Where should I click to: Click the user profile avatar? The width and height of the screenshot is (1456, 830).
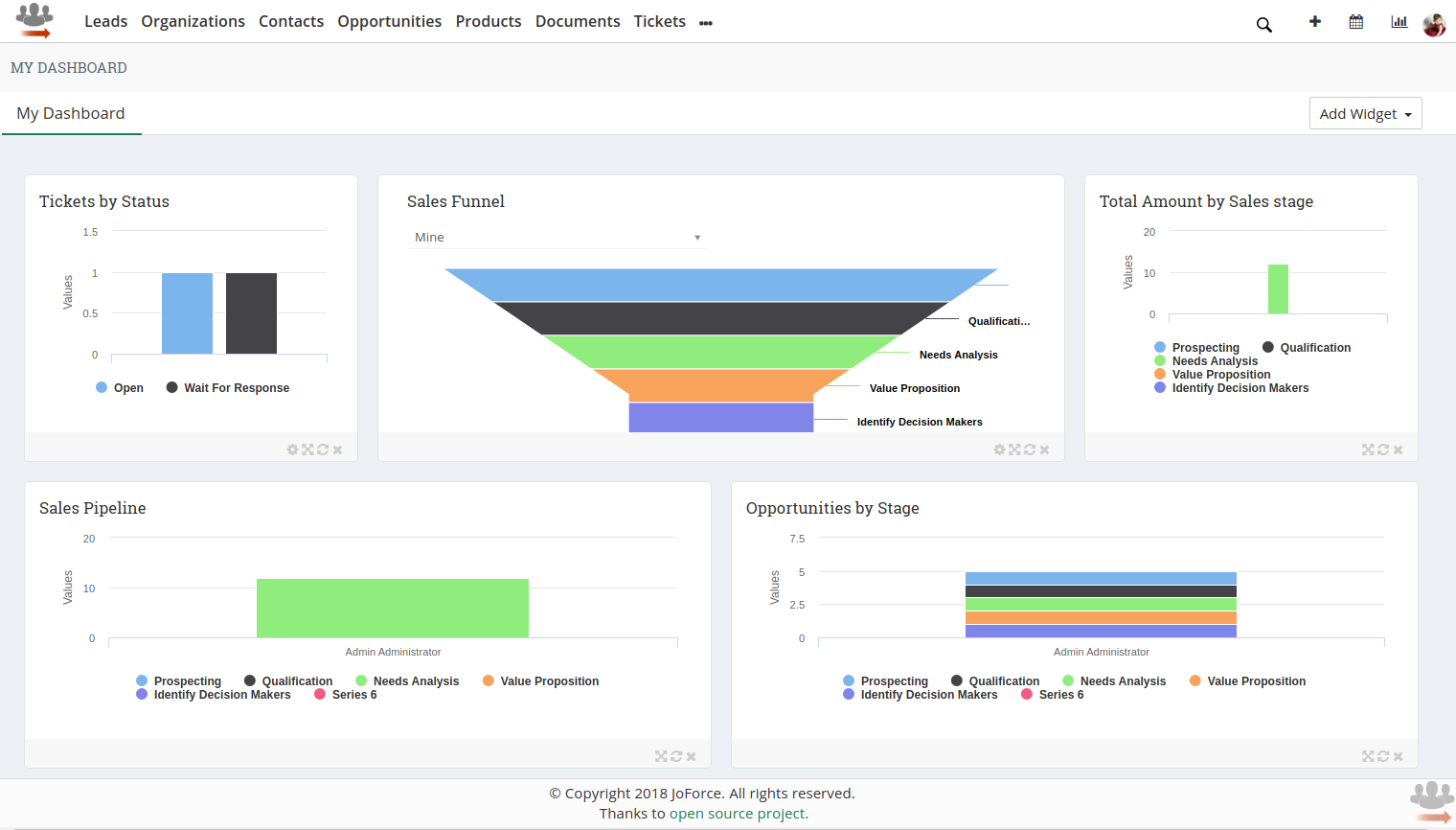click(1434, 24)
